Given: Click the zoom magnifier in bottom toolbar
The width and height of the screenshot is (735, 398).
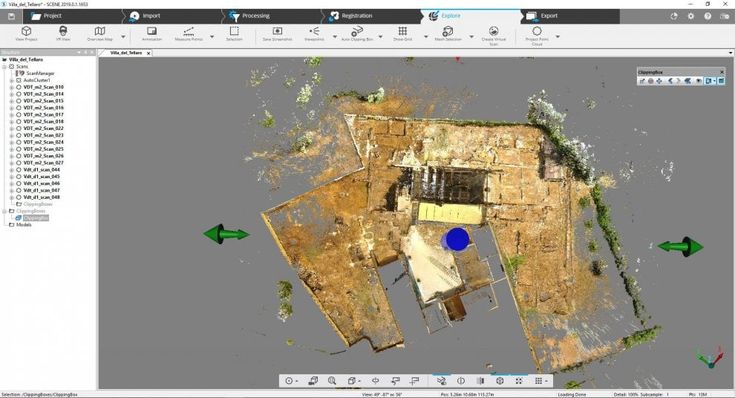Looking at the screenshot, I should coord(332,381).
